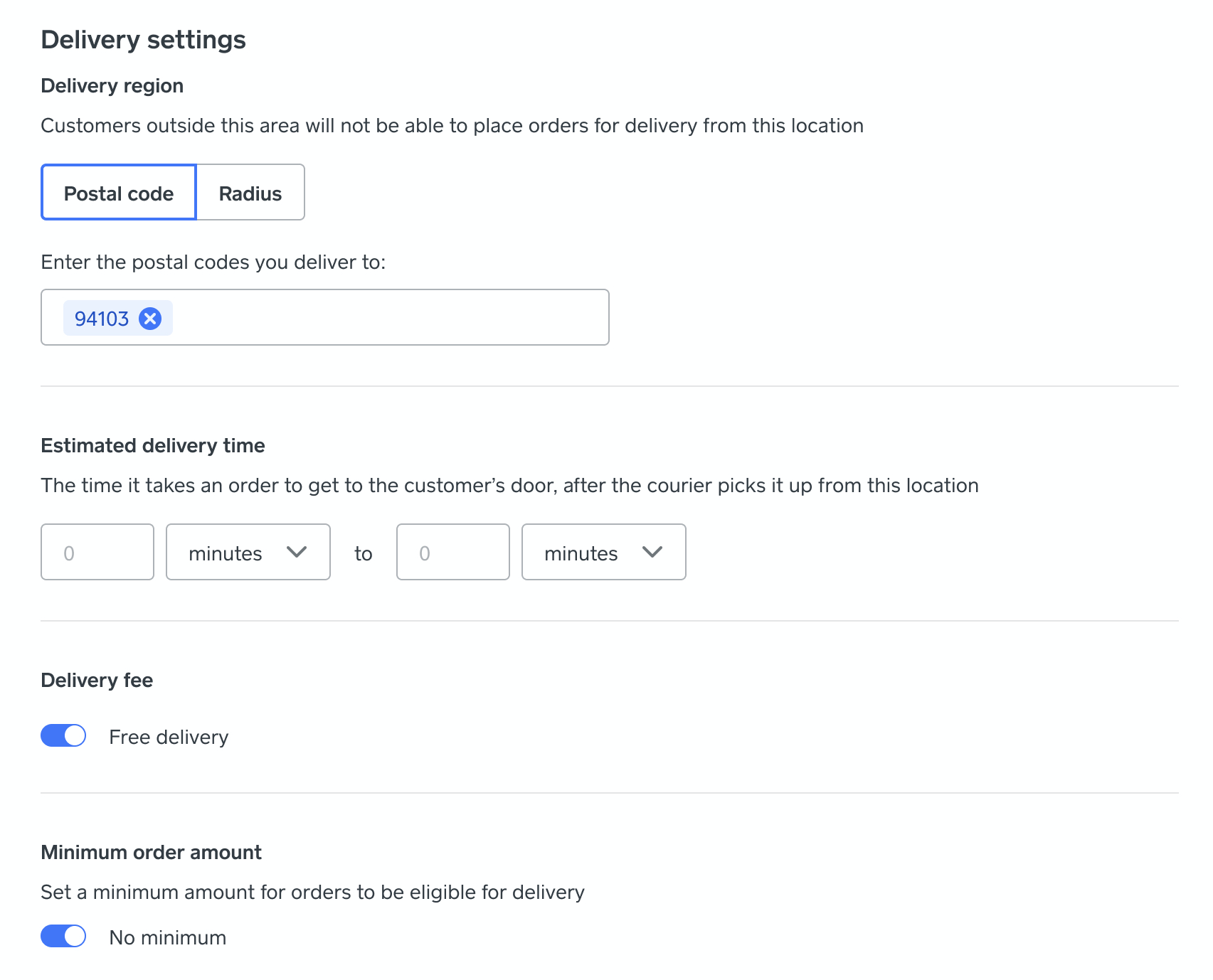Click the chevron arrow of the second minutes dropdown
The height and width of the screenshot is (980, 1213).
tap(652, 552)
